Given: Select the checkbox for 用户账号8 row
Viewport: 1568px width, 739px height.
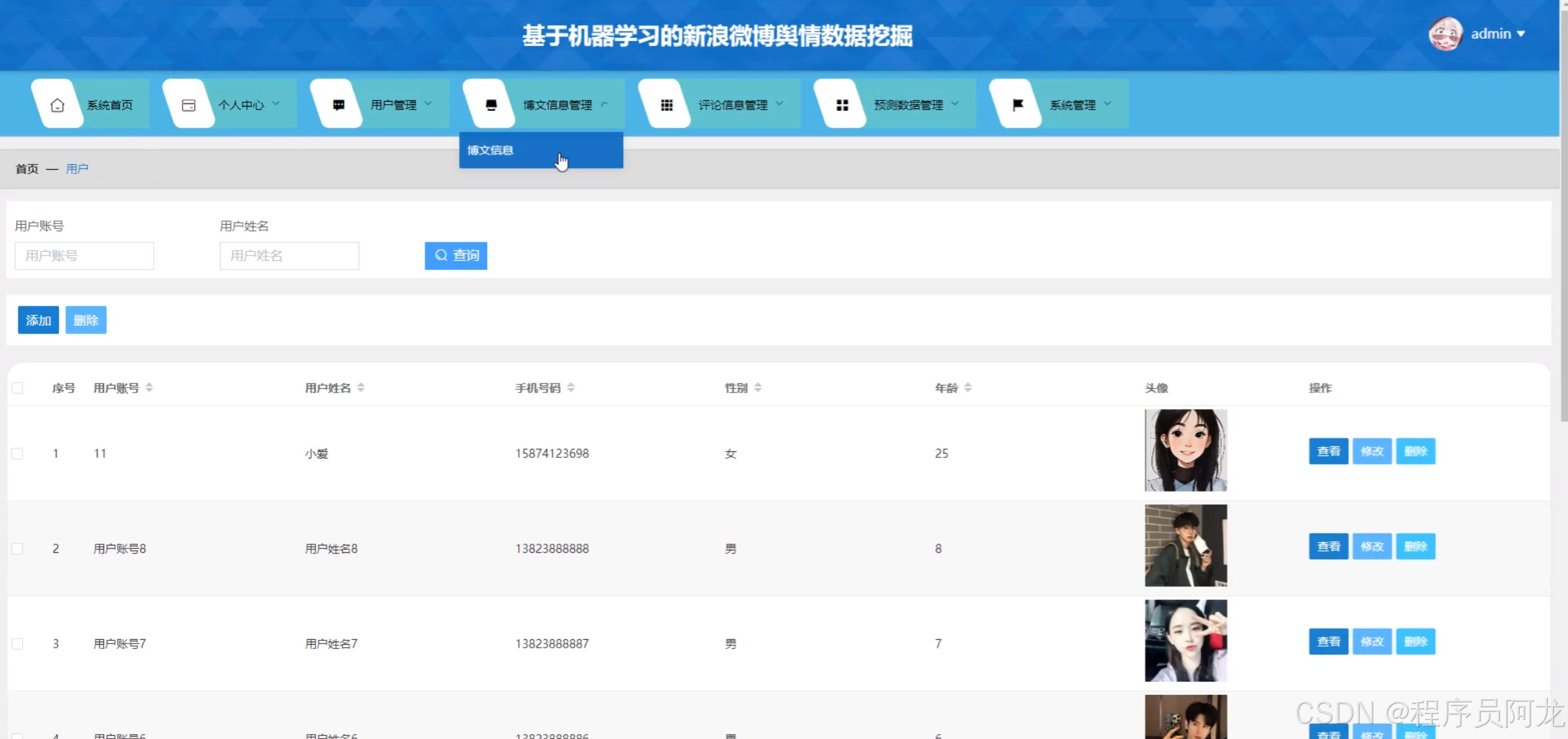Looking at the screenshot, I should coord(18,549).
